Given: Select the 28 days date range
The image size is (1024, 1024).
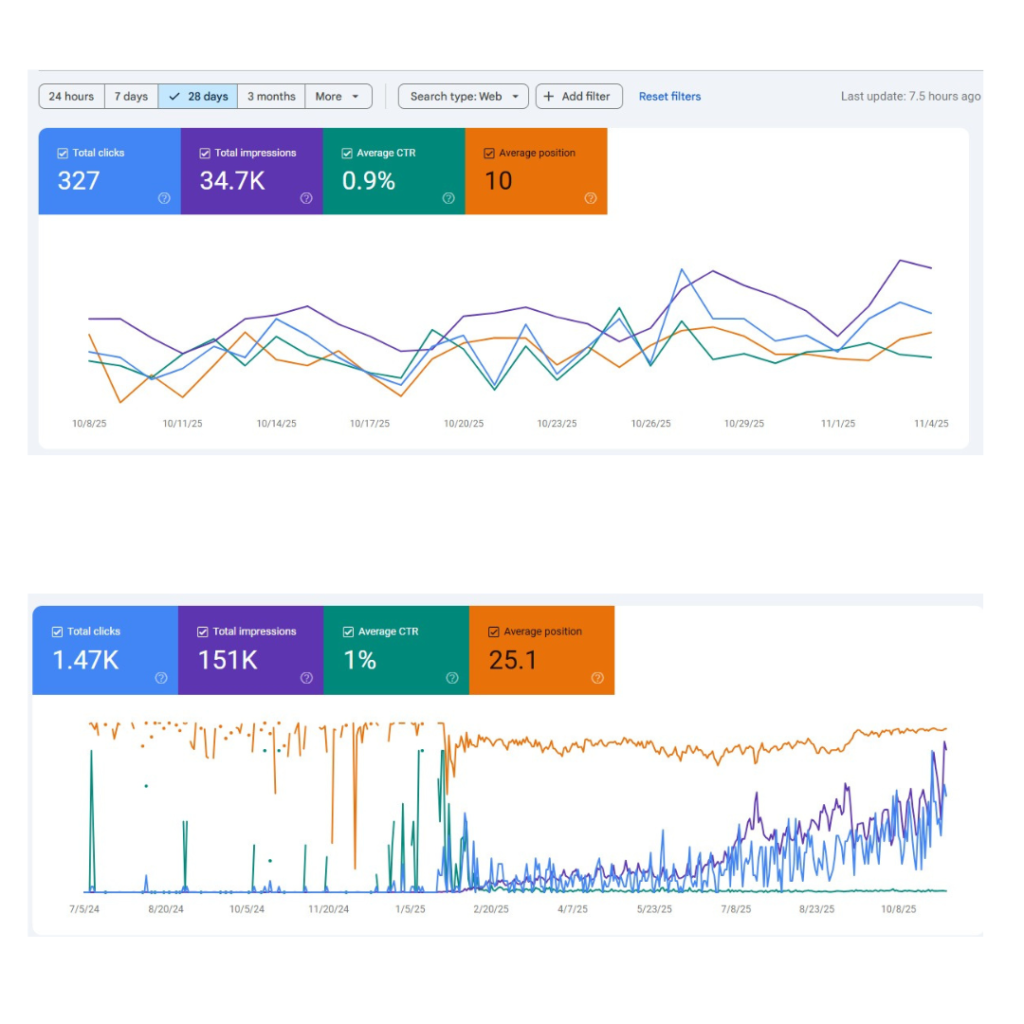Looking at the screenshot, I should point(198,97).
